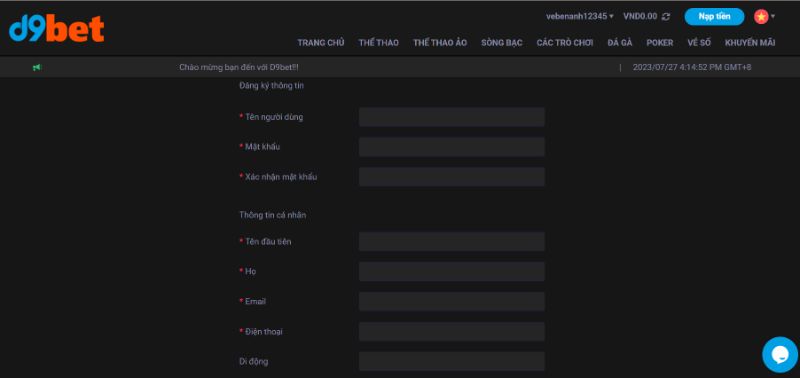Go to the POKER section

660,43
